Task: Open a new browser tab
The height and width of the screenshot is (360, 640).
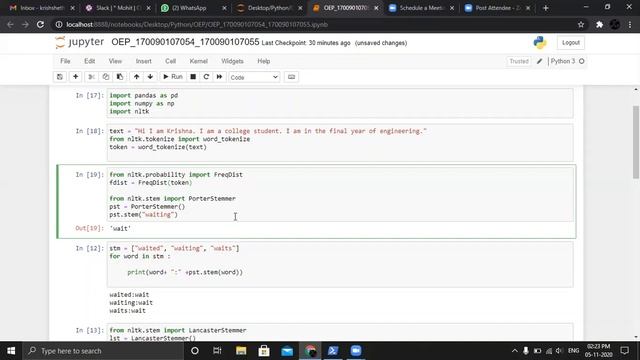Action: [x=545, y=8]
